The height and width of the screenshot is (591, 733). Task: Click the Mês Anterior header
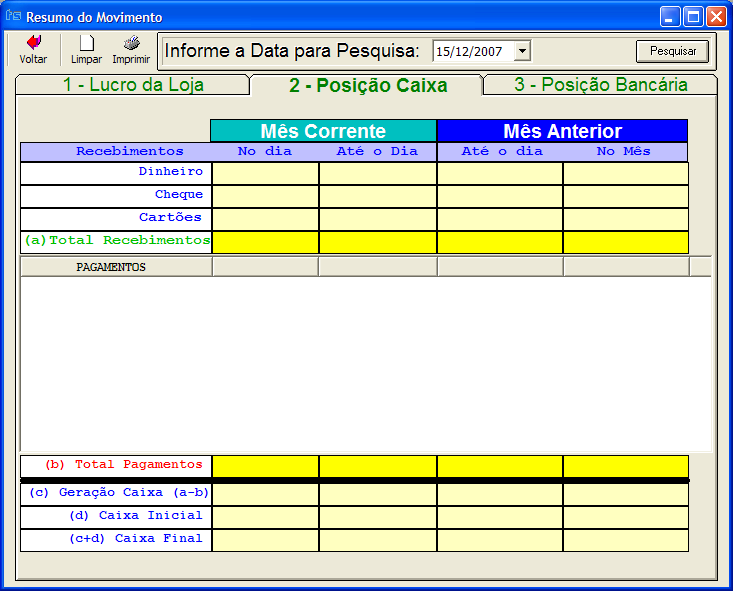(x=562, y=131)
